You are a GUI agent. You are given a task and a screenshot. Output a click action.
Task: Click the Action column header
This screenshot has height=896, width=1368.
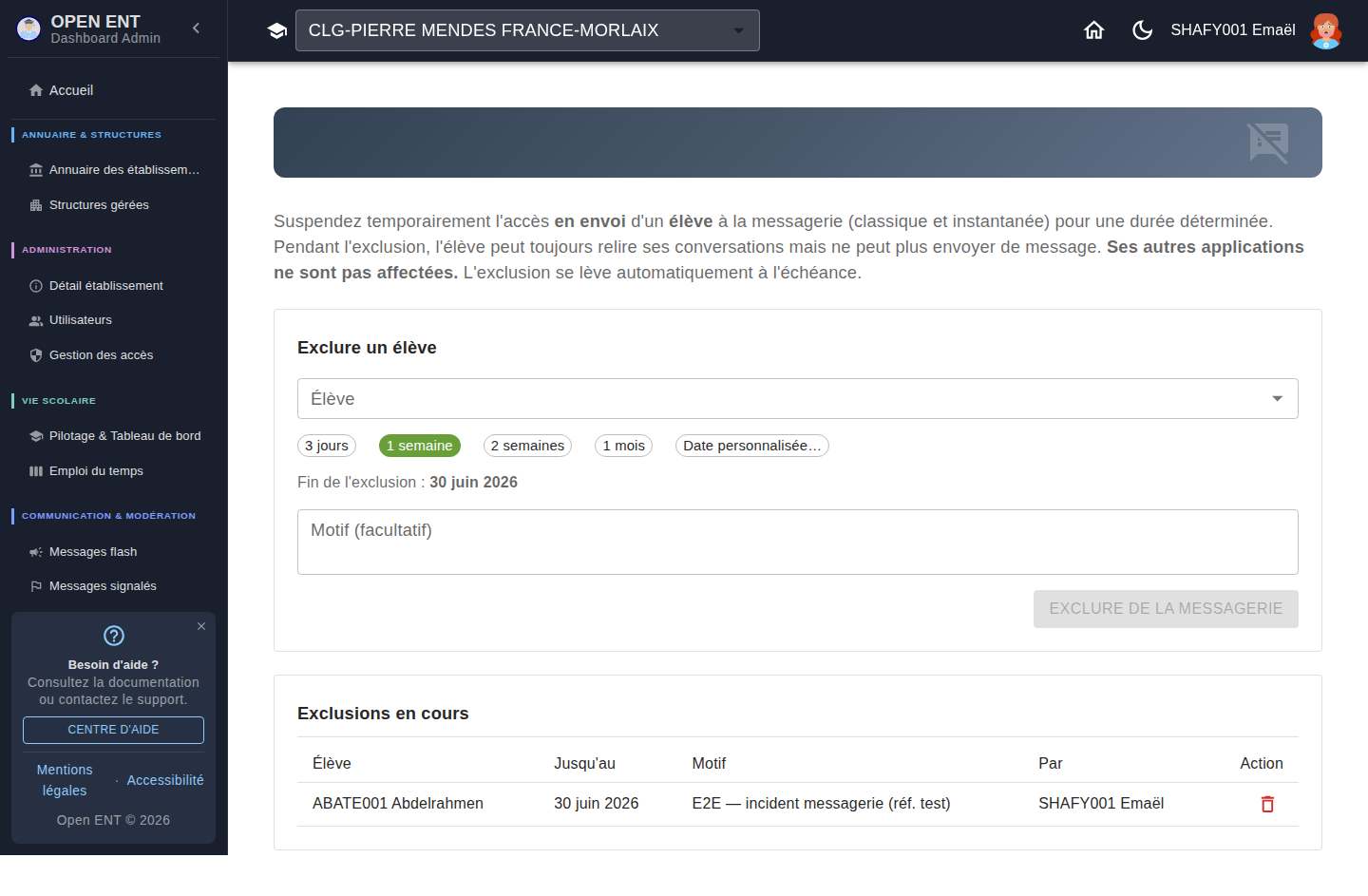click(x=1262, y=764)
